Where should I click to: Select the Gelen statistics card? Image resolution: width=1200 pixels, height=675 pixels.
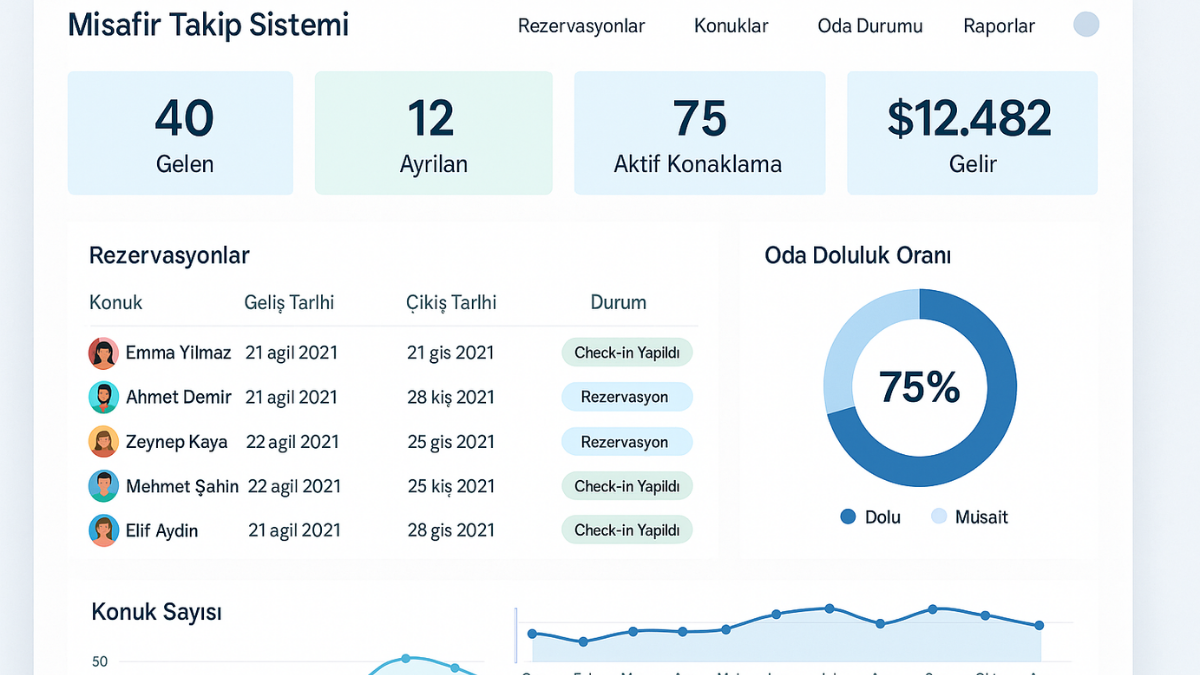180,132
